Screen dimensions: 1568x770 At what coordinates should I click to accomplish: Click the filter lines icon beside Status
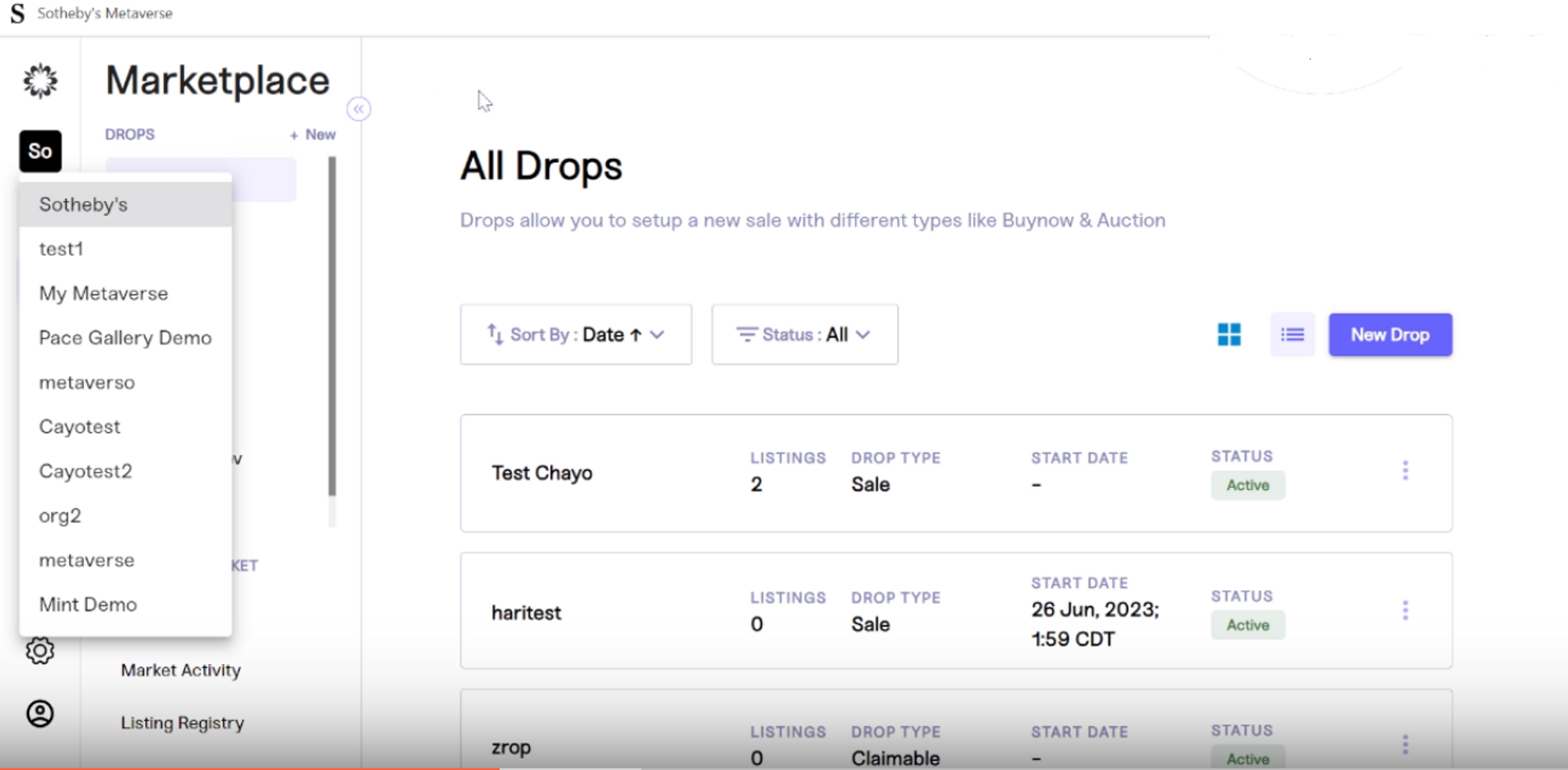tap(746, 335)
